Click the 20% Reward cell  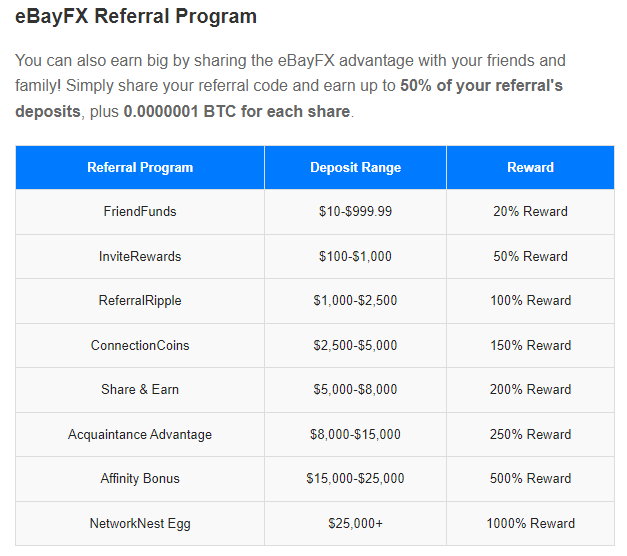(x=530, y=212)
